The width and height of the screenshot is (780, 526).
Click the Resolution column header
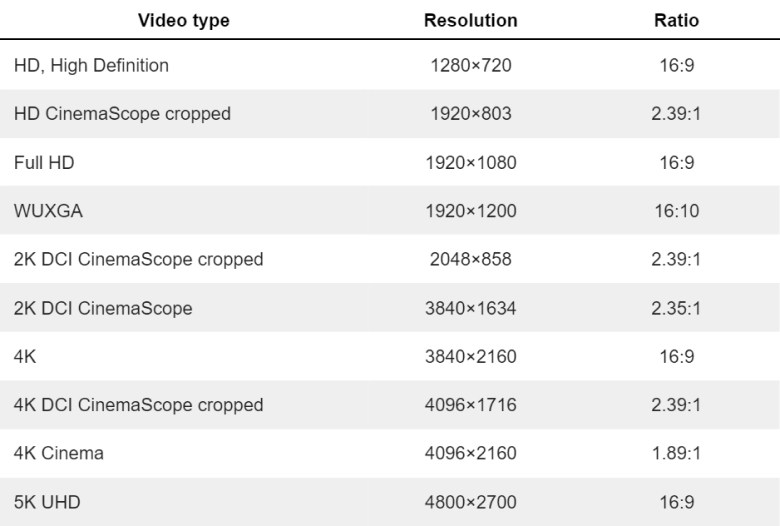point(471,20)
